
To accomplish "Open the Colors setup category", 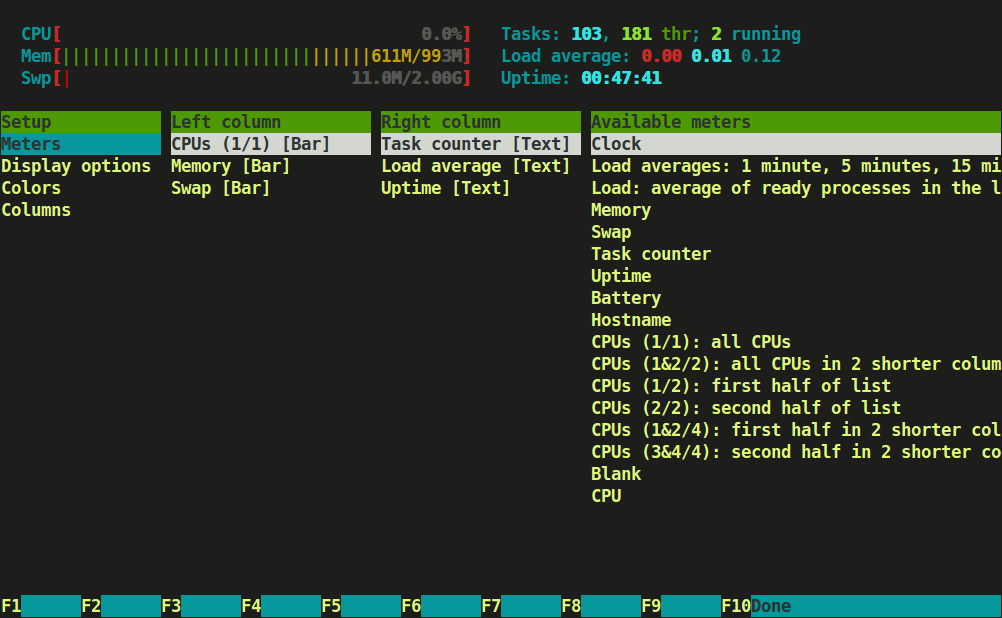I will click(31, 188).
